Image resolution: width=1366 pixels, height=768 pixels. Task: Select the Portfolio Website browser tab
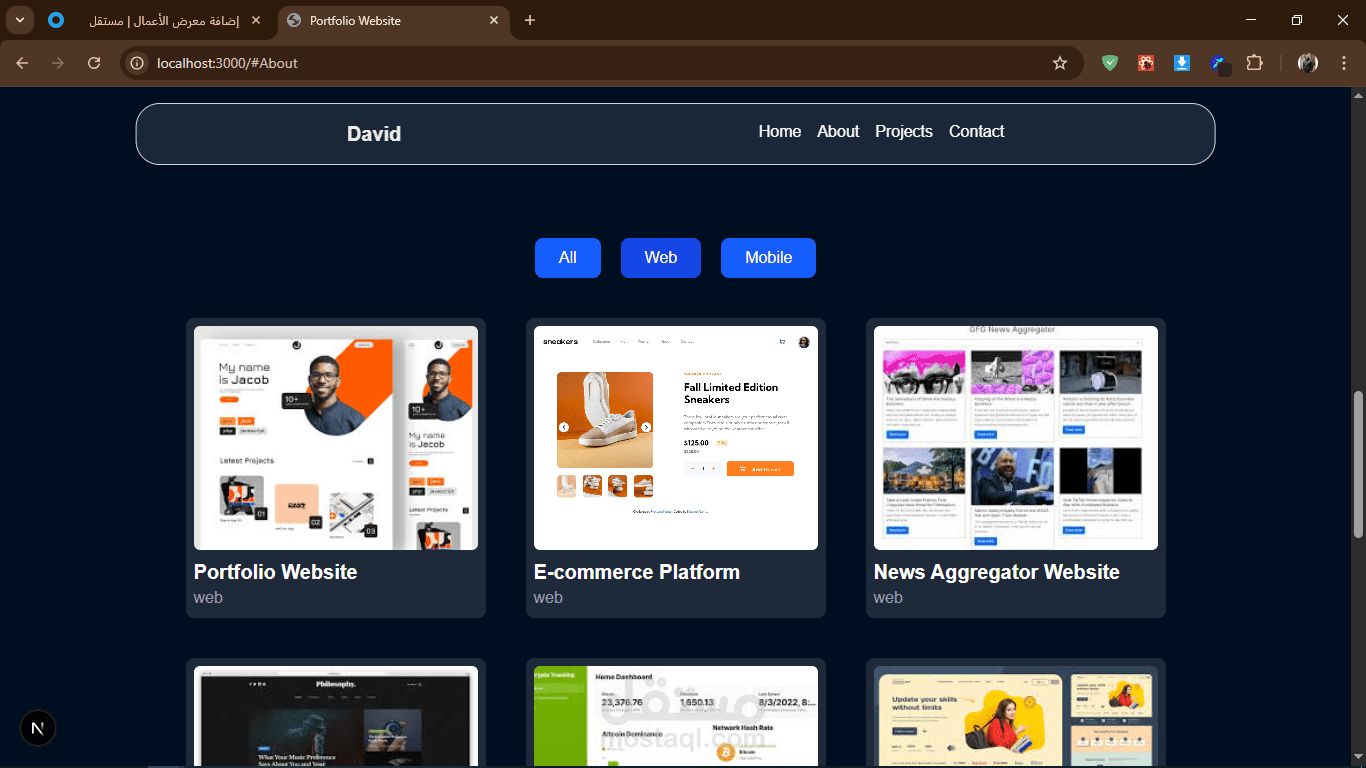[391, 20]
